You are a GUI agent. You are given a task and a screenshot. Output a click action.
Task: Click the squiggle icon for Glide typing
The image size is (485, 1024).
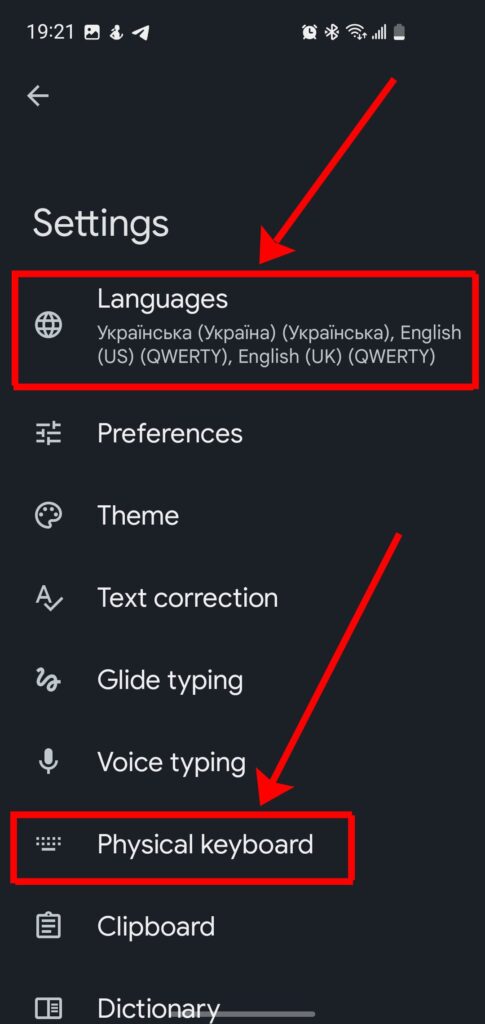click(x=48, y=680)
